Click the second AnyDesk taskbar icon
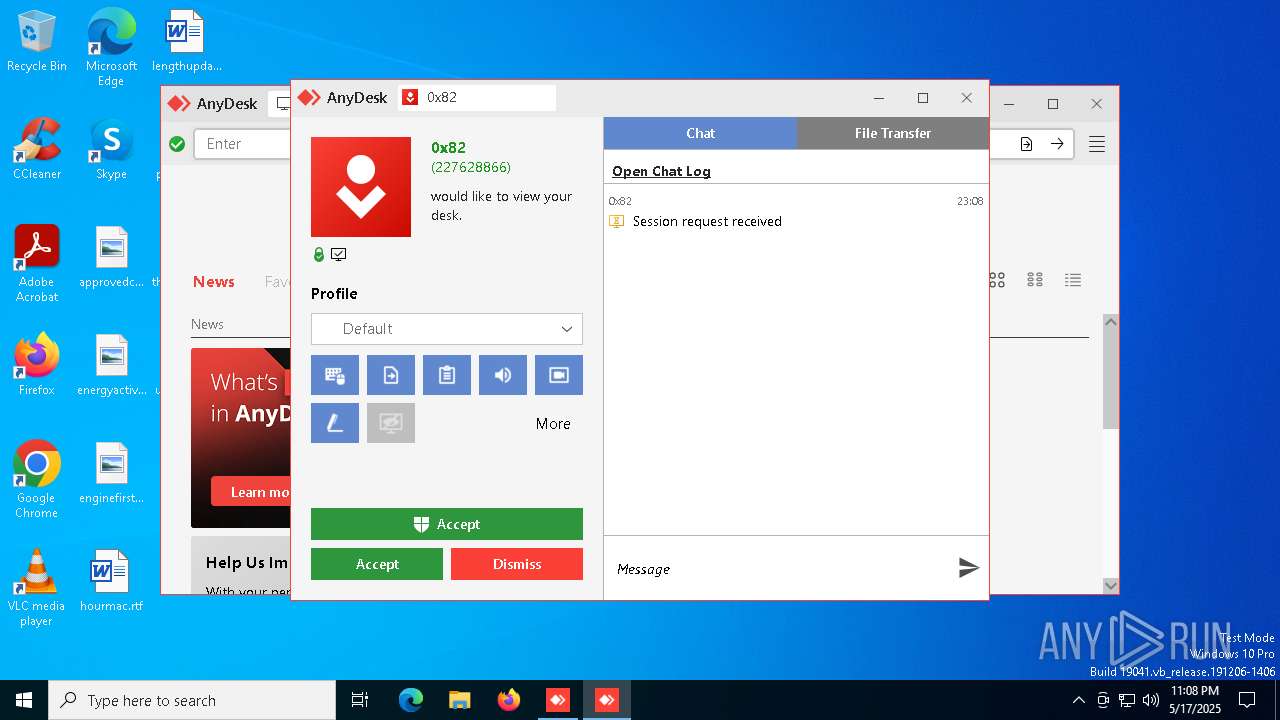This screenshot has width=1280, height=720. [607, 700]
